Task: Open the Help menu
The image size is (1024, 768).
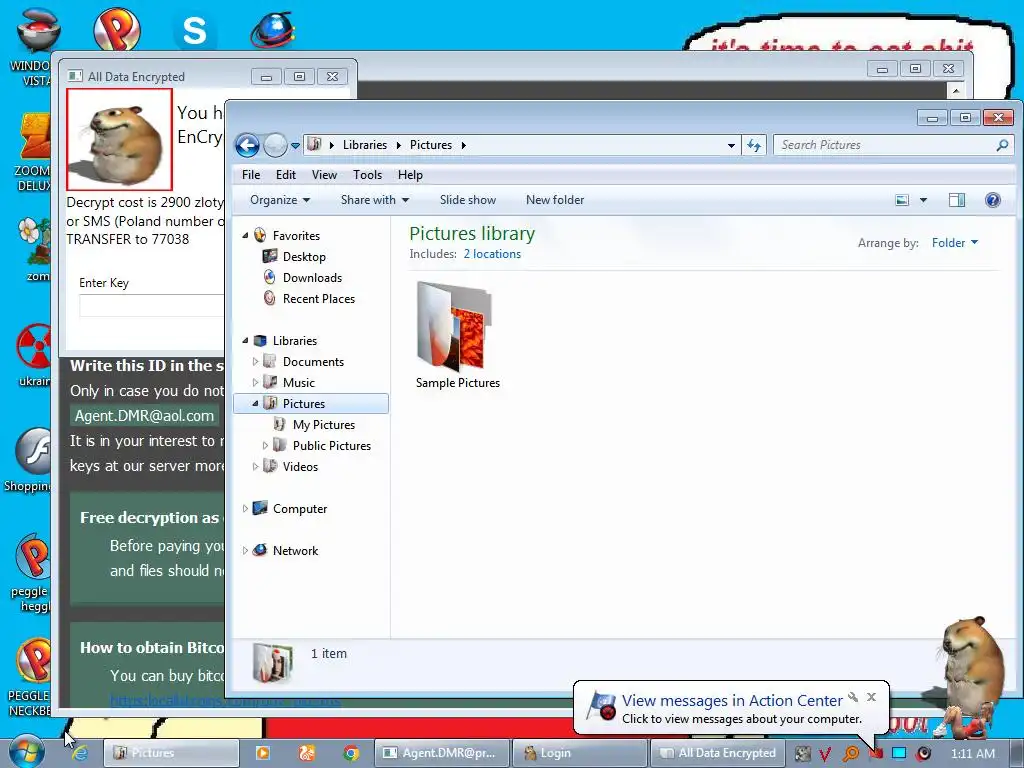Action: tap(410, 174)
